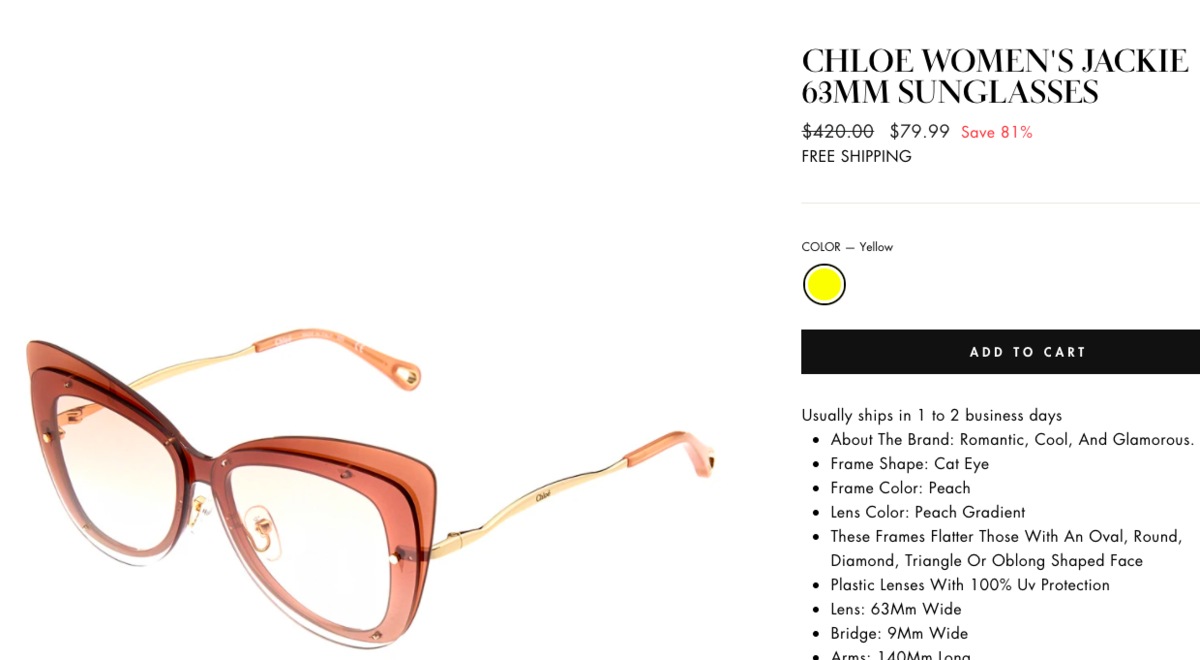The width and height of the screenshot is (1200, 660).
Task: Click the Lens: 63Mm Wide specification
Action: (x=896, y=609)
